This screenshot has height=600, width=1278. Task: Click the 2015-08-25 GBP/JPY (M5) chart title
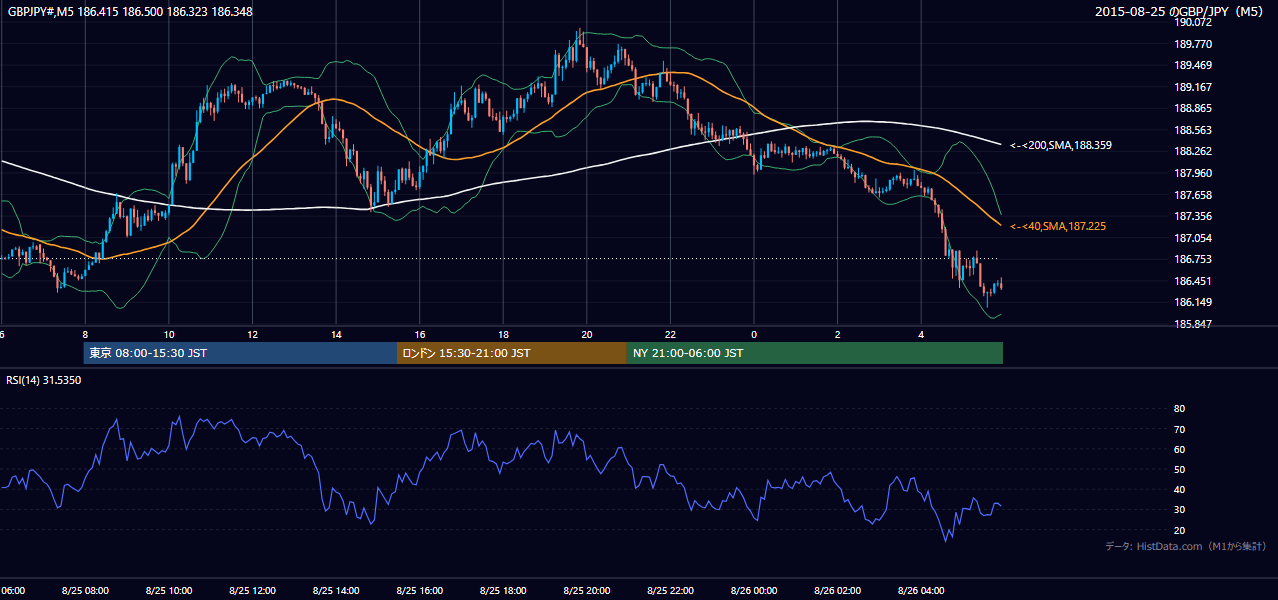pyautogui.click(x=1180, y=11)
